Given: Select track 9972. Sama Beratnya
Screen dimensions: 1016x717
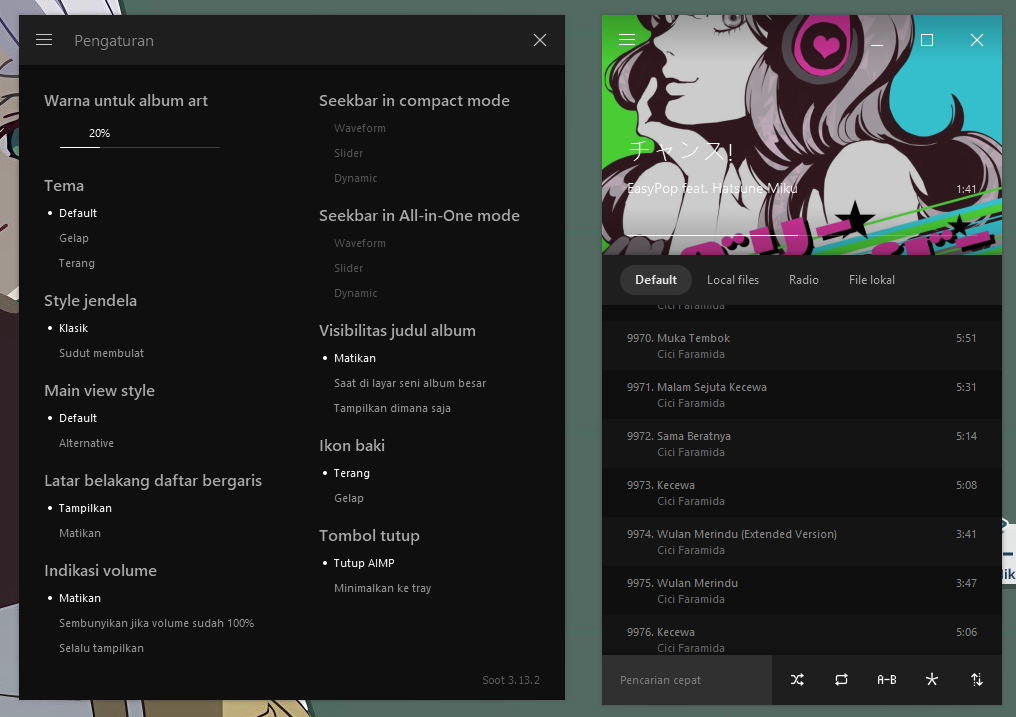Looking at the screenshot, I should point(802,444).
